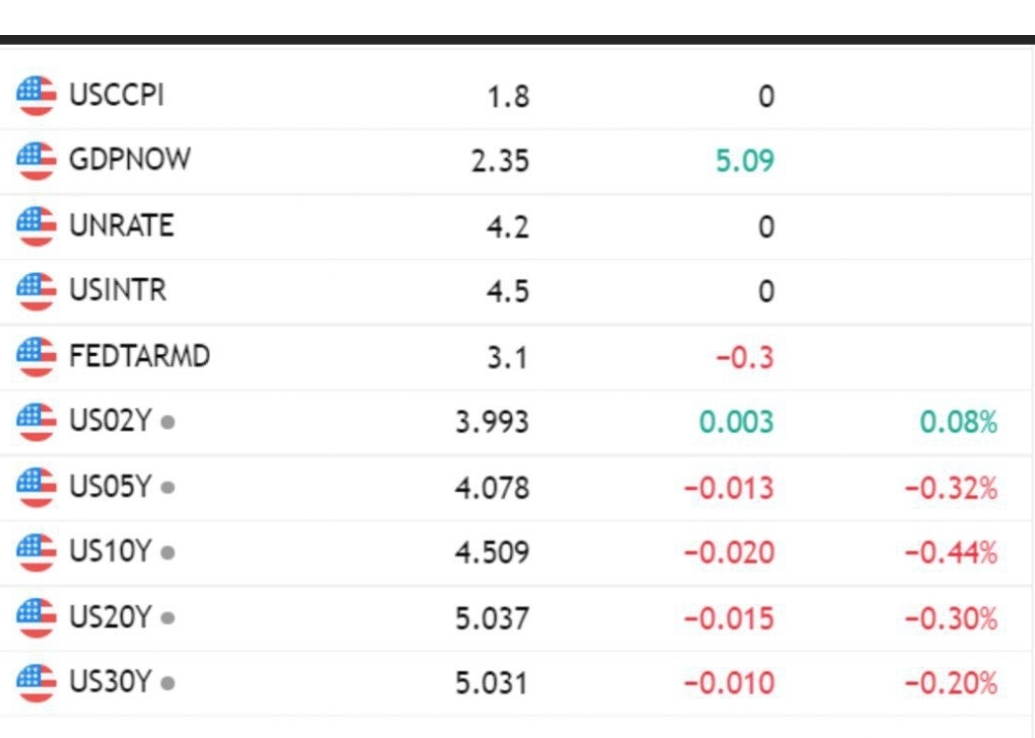Image resolution: width=1035 pixels, height=738 pixels.
Task: Select the UNRATE symbol label
Action: point(121,226)
